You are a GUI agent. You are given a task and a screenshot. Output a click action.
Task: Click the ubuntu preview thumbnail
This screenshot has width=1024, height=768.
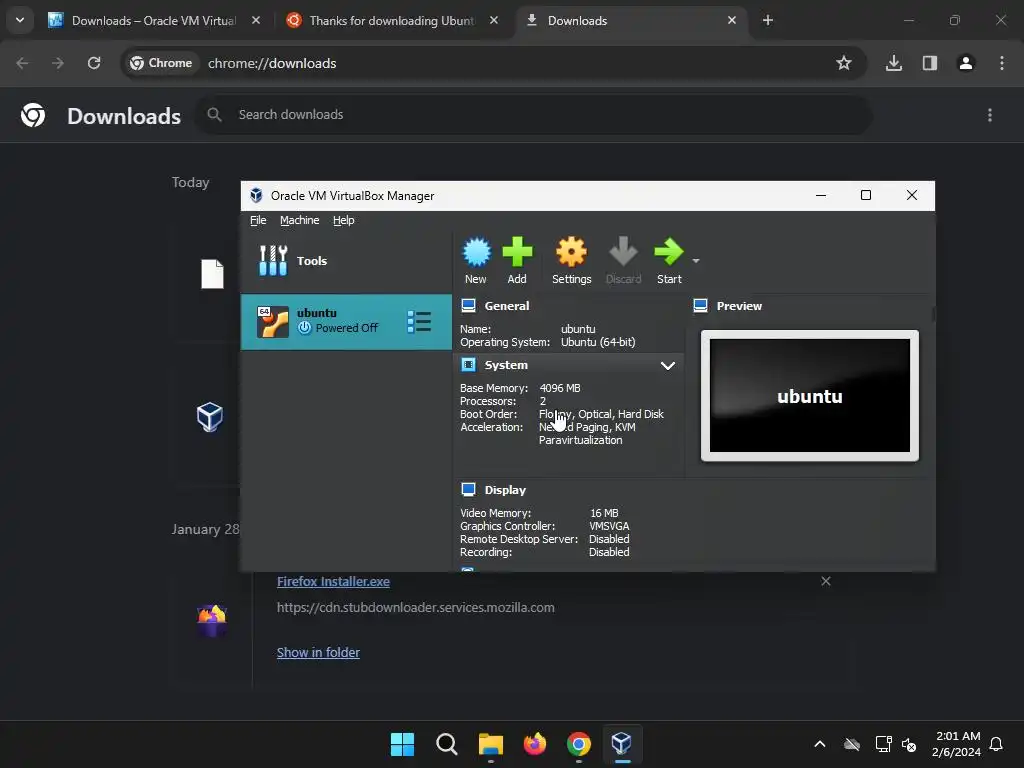(810, 396)
